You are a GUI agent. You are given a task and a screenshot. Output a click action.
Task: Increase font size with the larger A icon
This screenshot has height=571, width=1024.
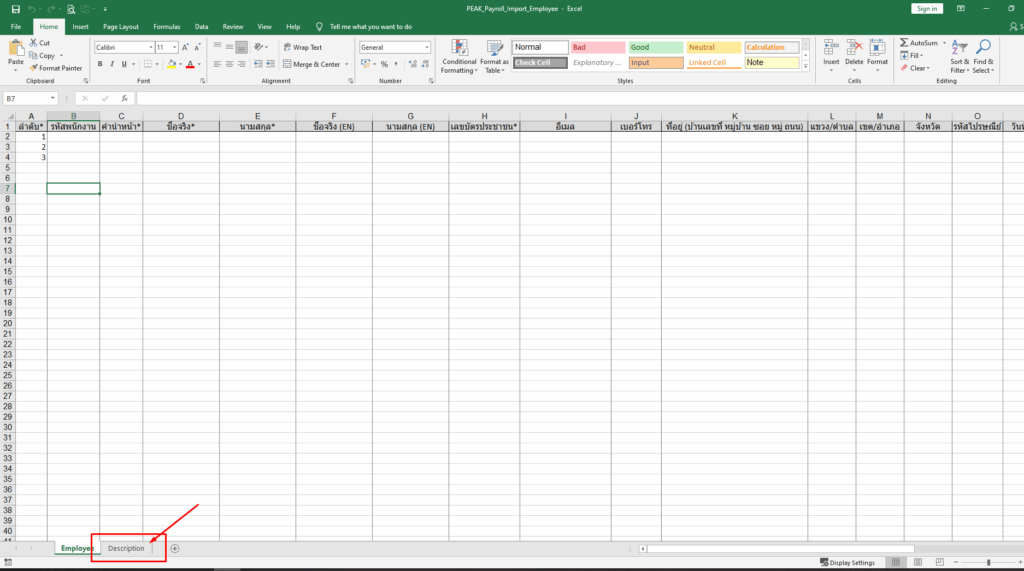coord(185,47)
